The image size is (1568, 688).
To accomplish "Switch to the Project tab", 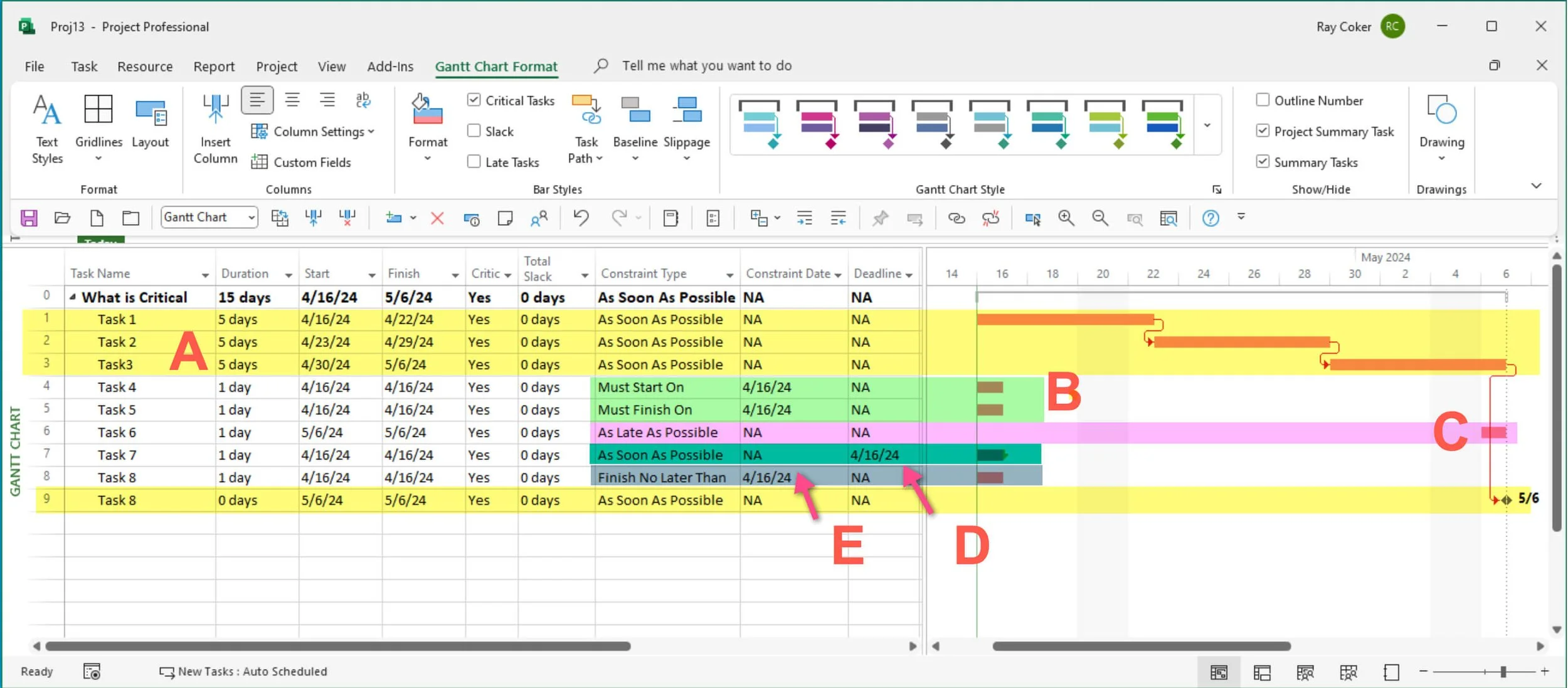I will [277, 66].
